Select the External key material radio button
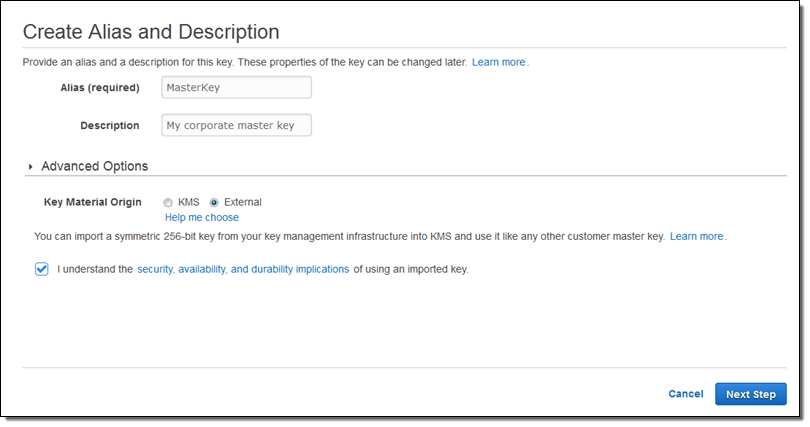 coord(214,202)
